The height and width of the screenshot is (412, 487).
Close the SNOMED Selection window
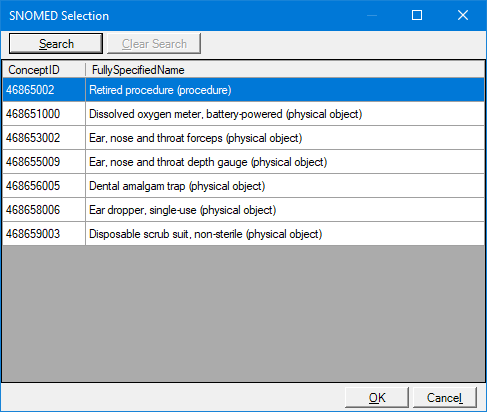coord(463,15)
